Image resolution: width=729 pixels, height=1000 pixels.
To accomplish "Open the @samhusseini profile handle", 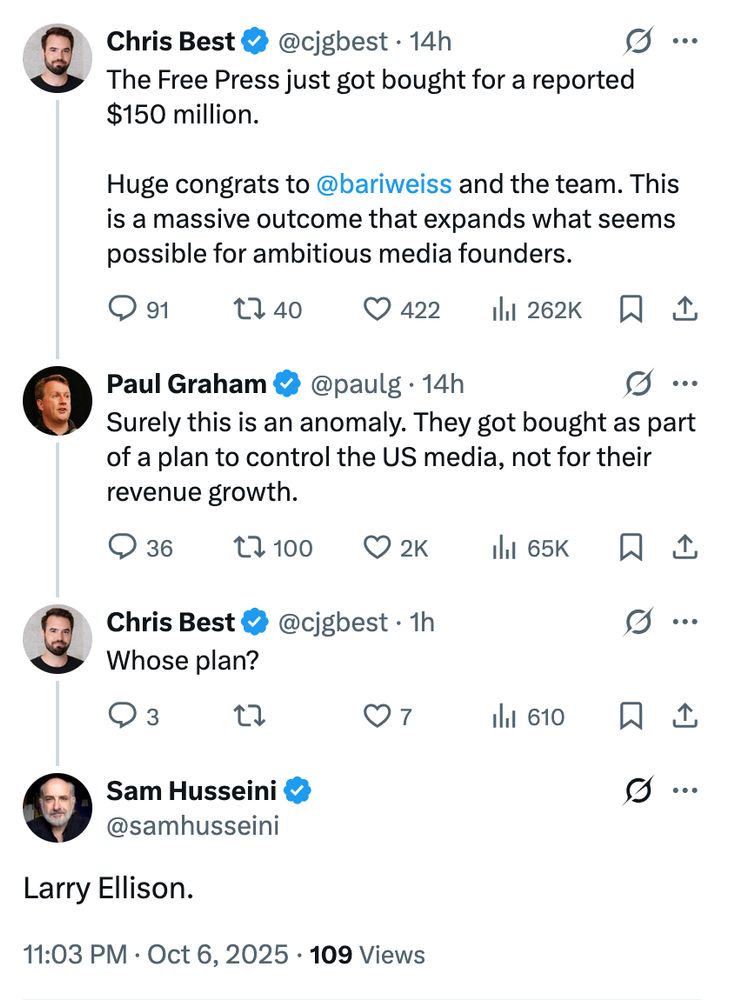I will 193,826.
